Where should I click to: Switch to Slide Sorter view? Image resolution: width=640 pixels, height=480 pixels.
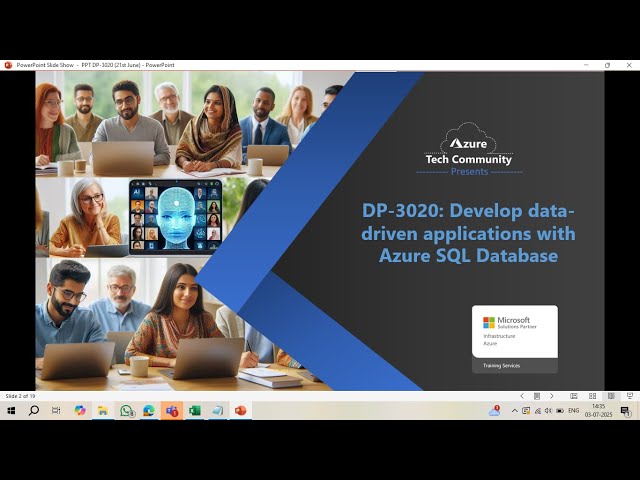pyautogui.click(x=592, y=396)
